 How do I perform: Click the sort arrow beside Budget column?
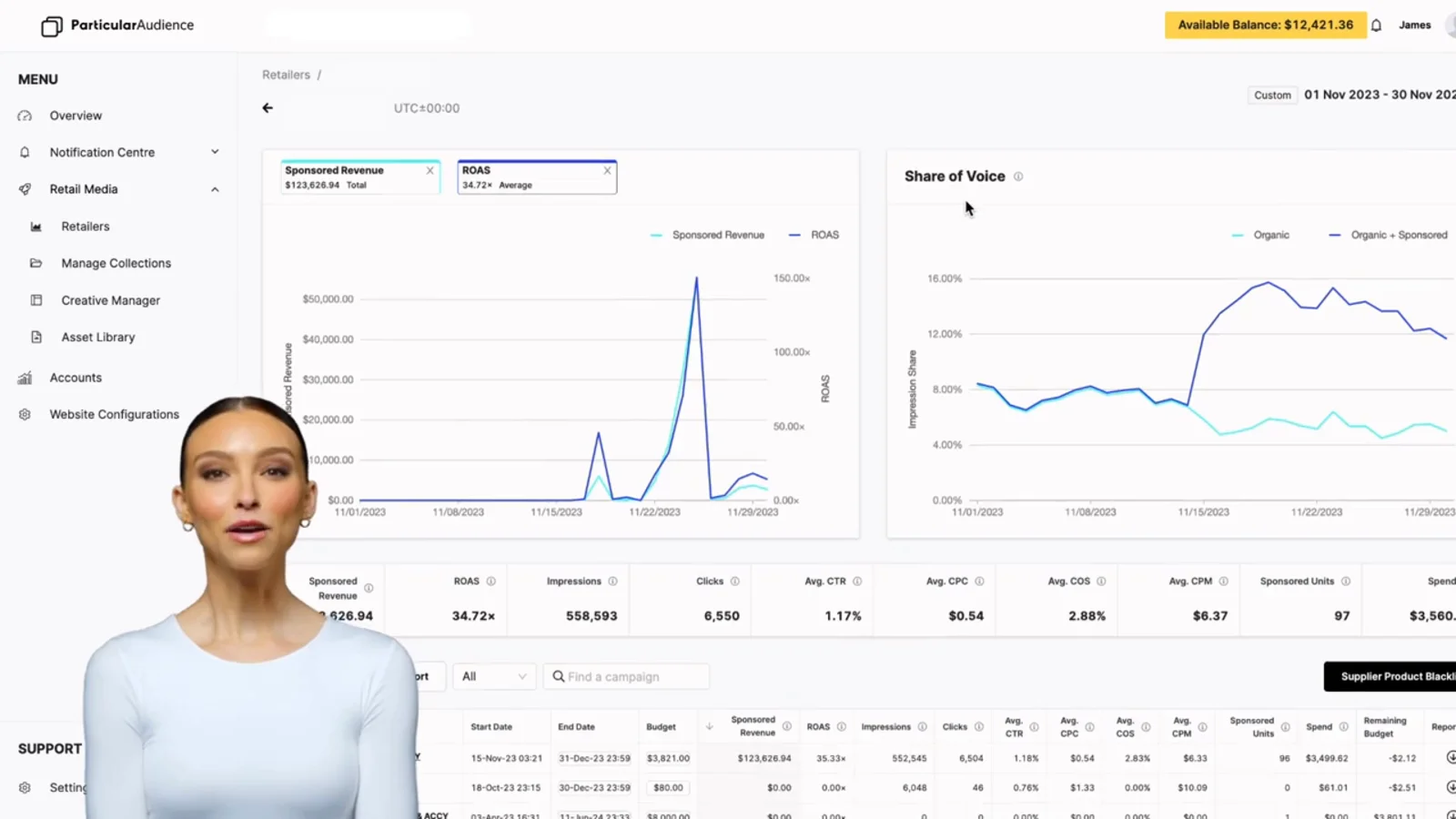tap(709, 727)
